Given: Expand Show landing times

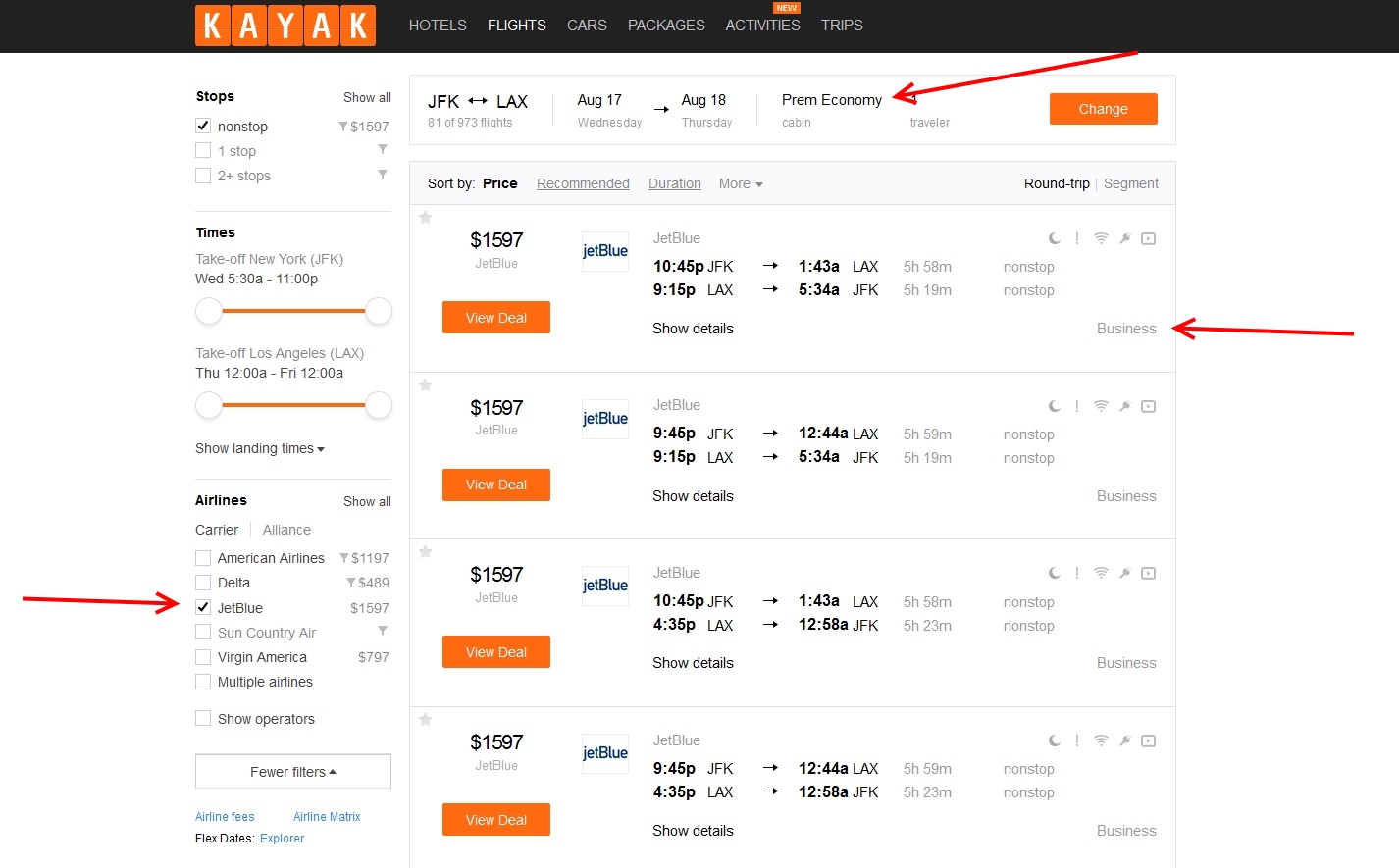Looking at the screenshot, I should pos(260,448).
